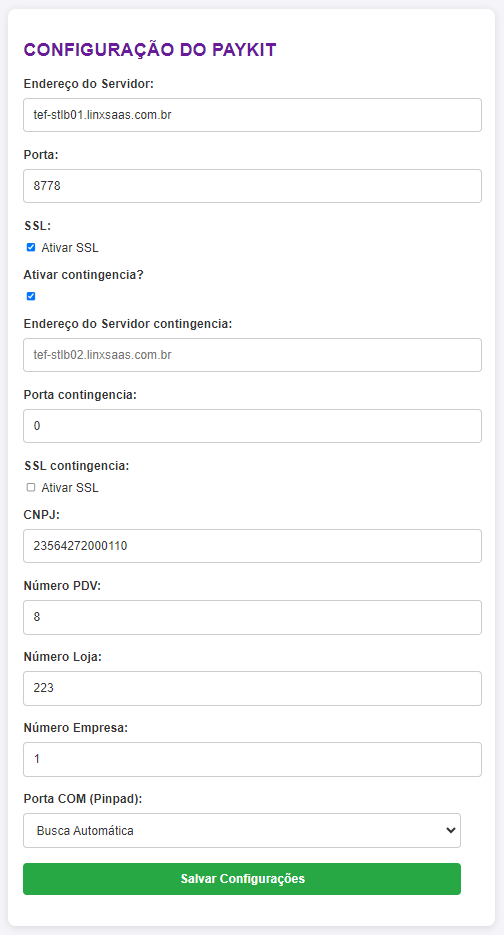The width and height of the screenshot is (504, 935).
Task: Click the Ativar SSL label under SSL
Action: pyautogui.click(x=70, y=248)
